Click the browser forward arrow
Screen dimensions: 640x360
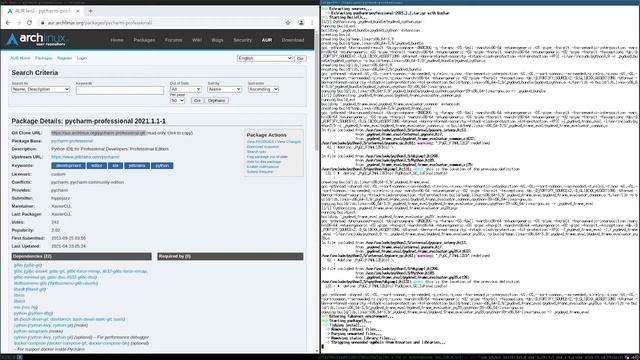[18, 23]
